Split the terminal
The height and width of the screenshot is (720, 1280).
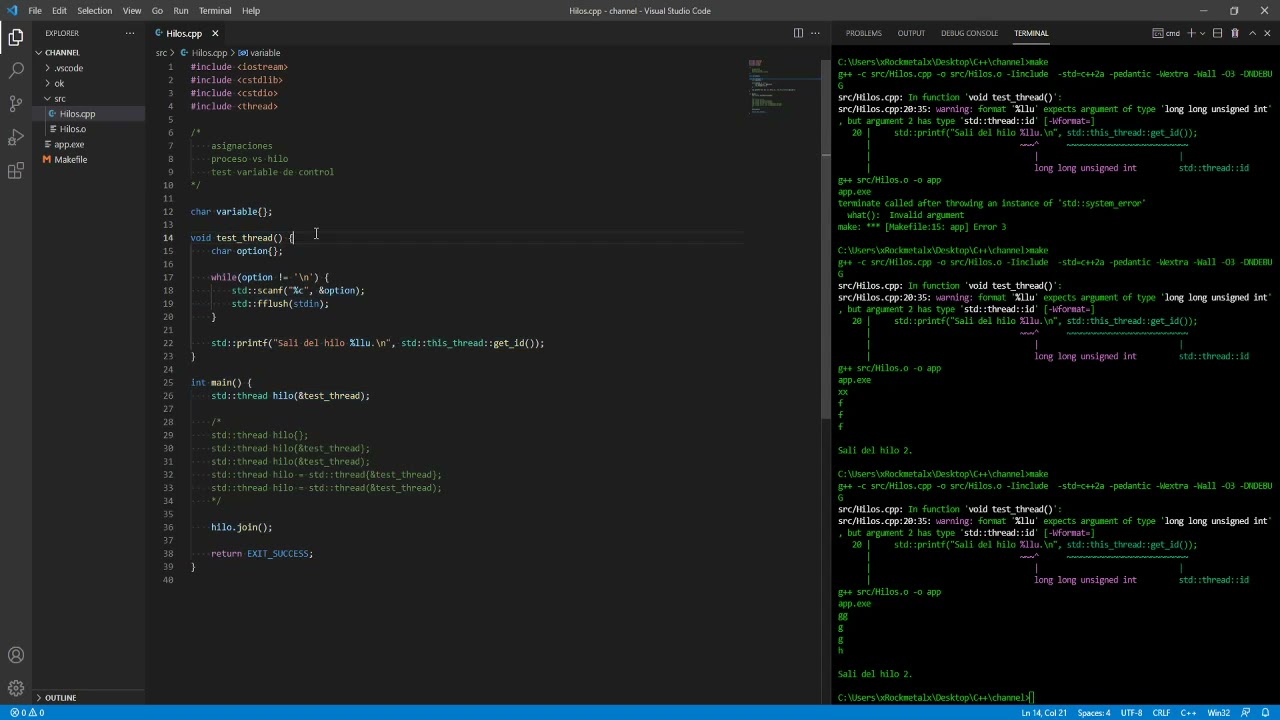point(1217,33)
